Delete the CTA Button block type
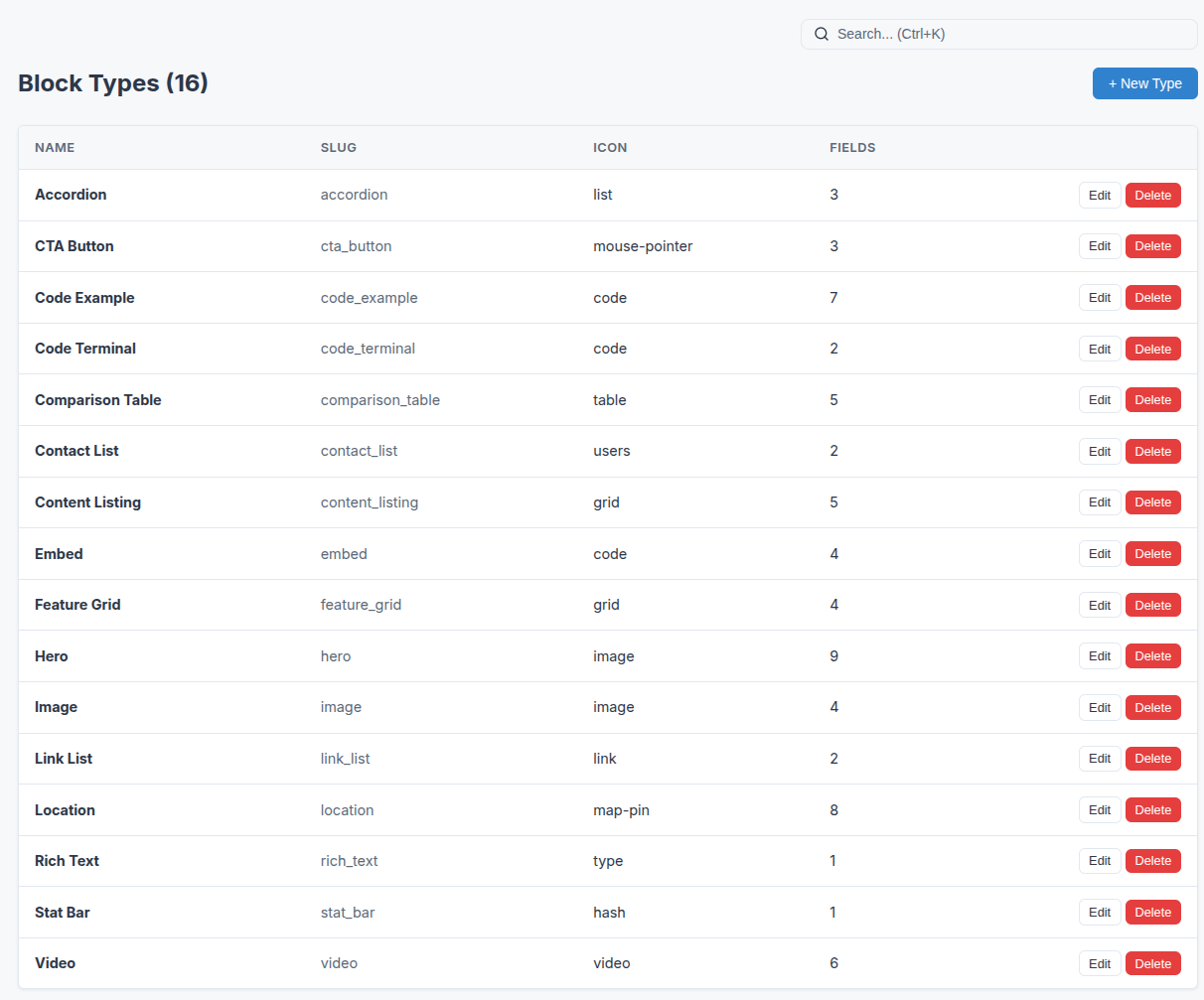The image size is (1204, 1000). coord(1152,245)
